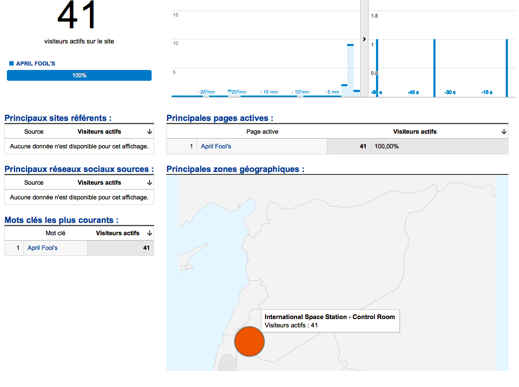Click the hatched region on the map

click(x=228, y=363)
